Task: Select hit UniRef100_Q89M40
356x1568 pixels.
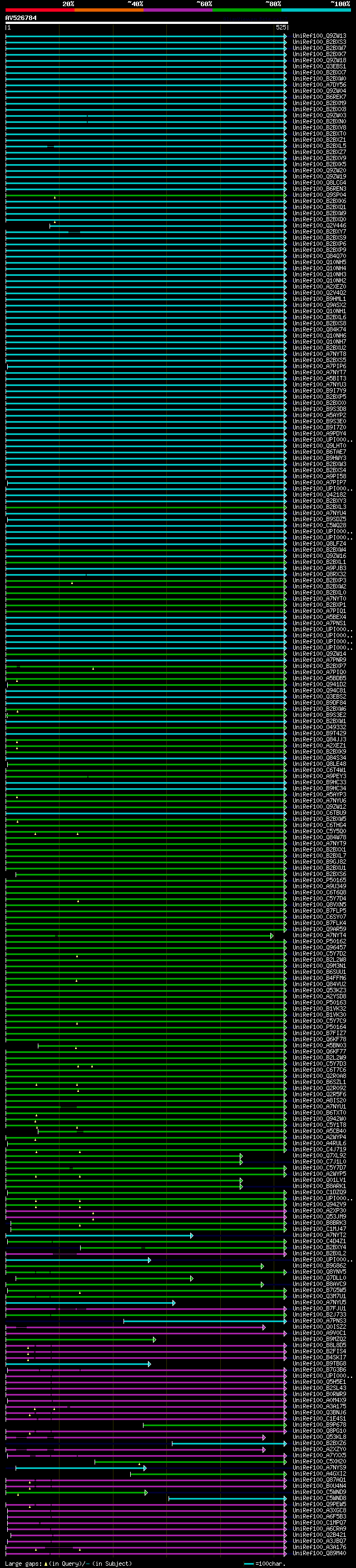Action: [x=319, y=1554]
